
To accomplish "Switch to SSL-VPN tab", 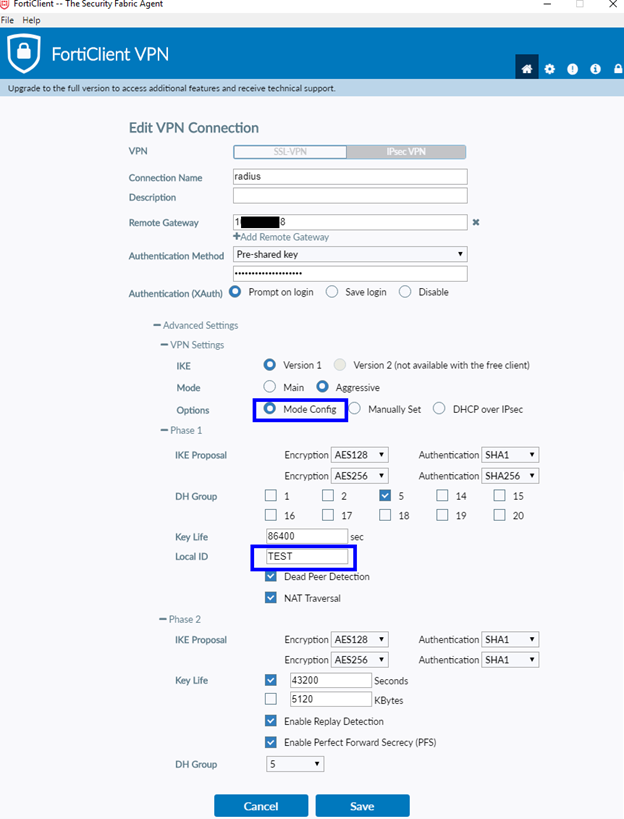I will point(290,151).
